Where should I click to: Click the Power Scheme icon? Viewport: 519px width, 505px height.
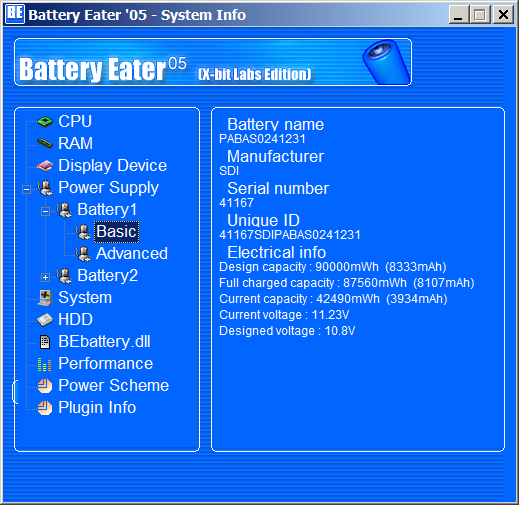[45, 386]
